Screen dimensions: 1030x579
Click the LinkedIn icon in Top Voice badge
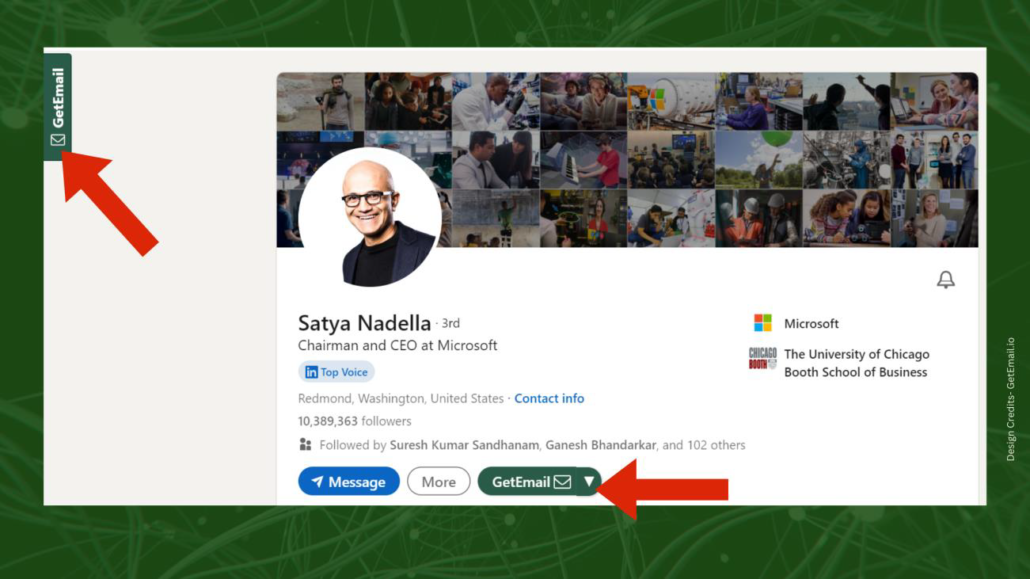coord(311,372)
